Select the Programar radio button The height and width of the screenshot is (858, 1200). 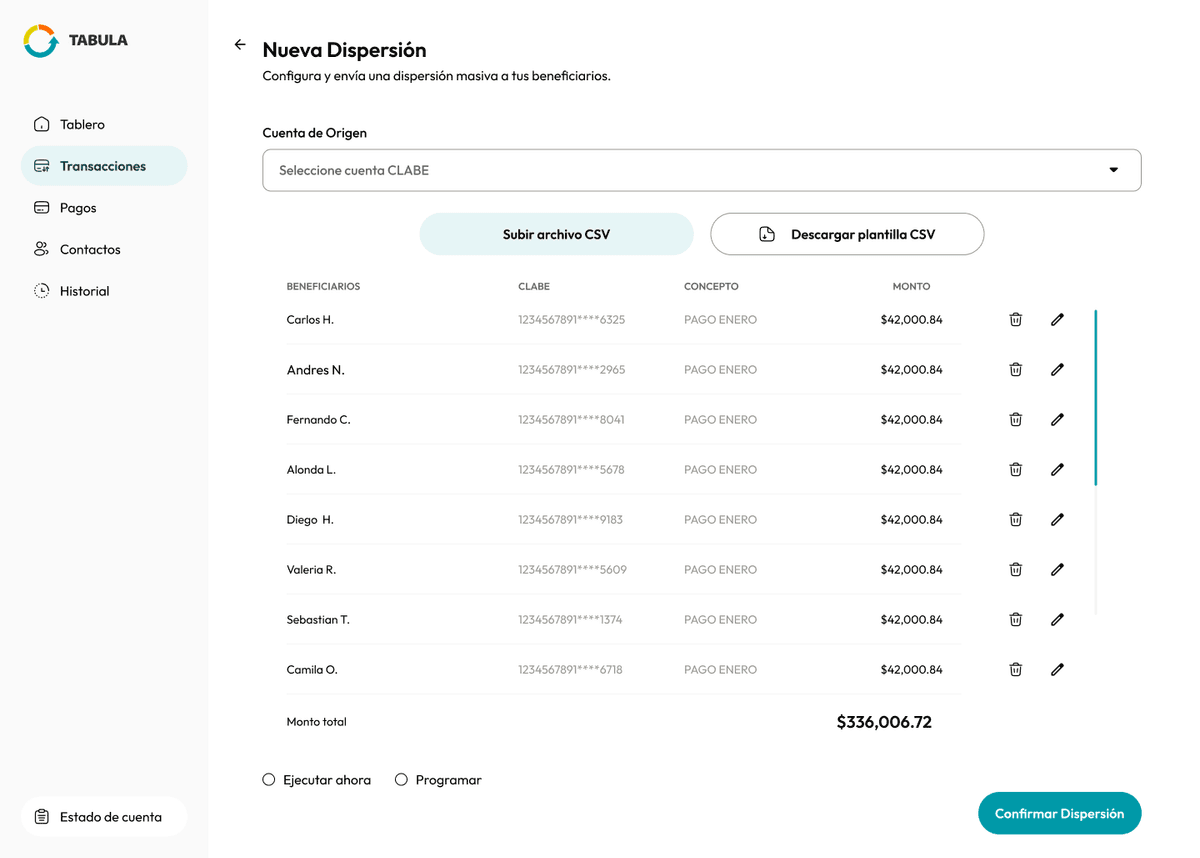(401, 779)
